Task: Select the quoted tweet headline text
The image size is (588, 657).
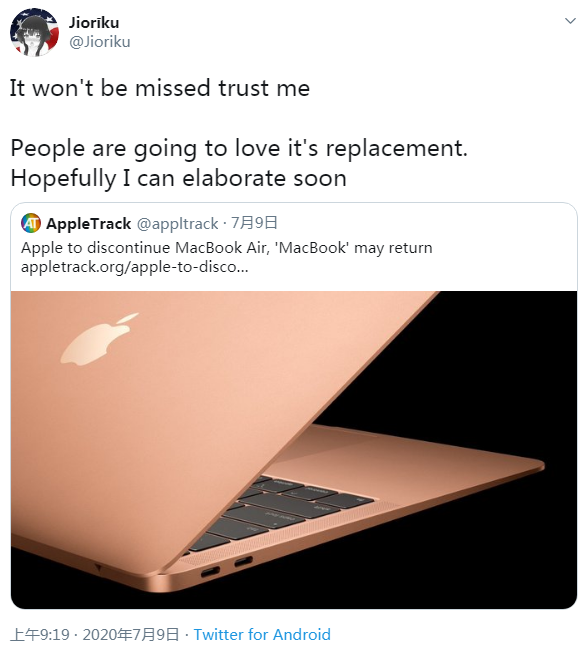Action: pyautogui.click(x=227, y=248)
